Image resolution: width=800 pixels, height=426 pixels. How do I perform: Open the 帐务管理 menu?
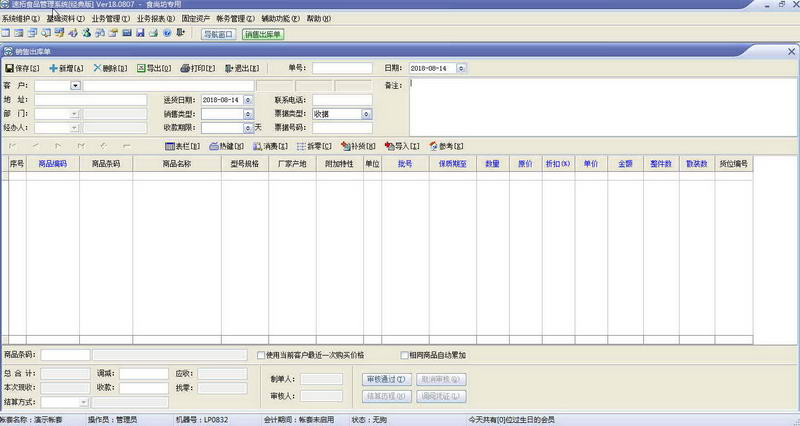pos(235,18)
